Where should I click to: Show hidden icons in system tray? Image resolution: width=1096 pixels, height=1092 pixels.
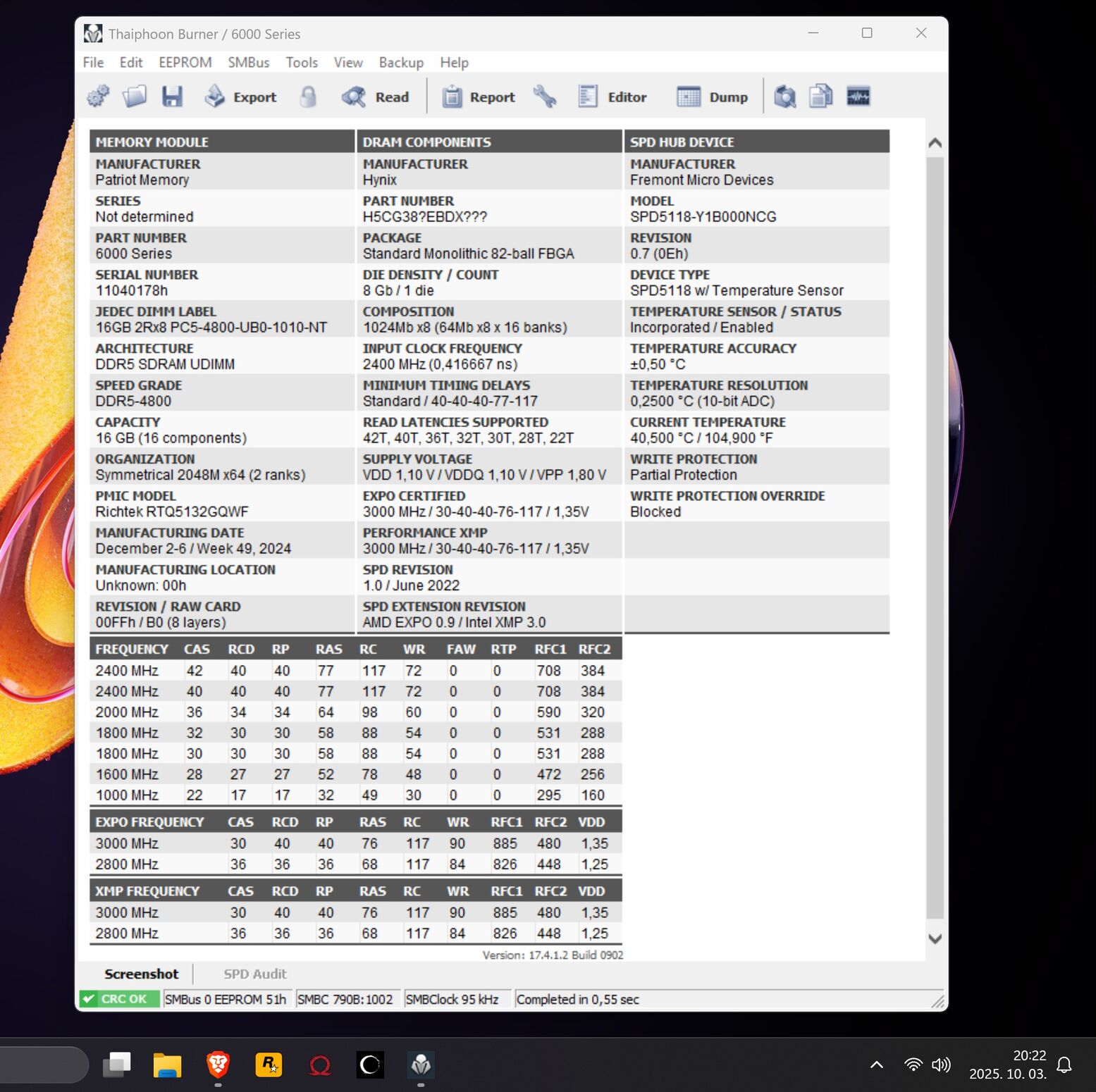(x=876, y=1065)
